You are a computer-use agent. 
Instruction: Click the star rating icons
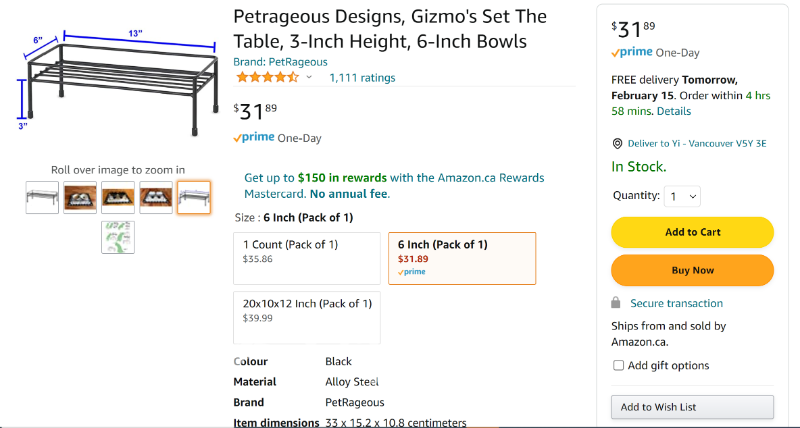(266, 77)
